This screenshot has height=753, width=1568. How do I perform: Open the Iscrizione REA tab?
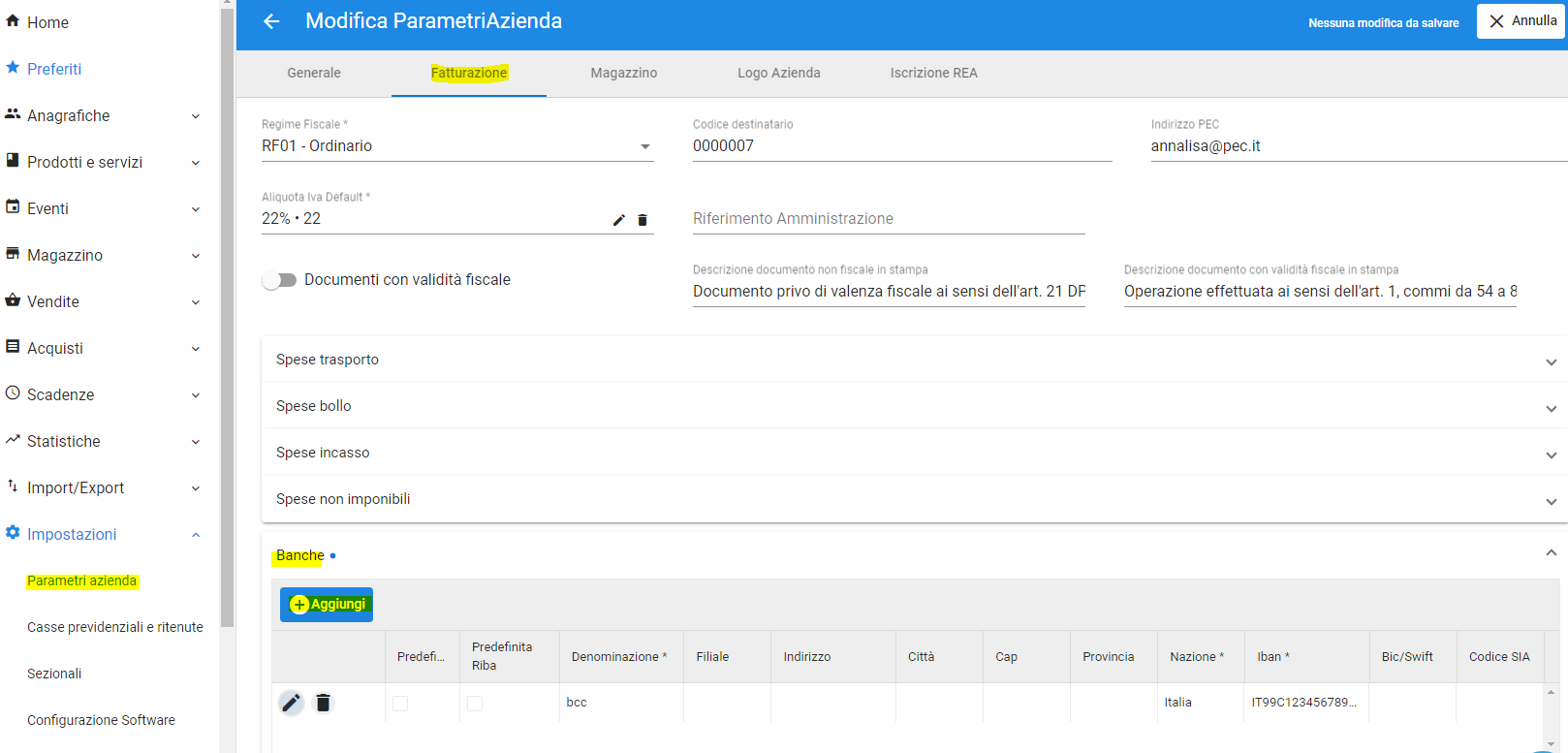tap(934, 73)
